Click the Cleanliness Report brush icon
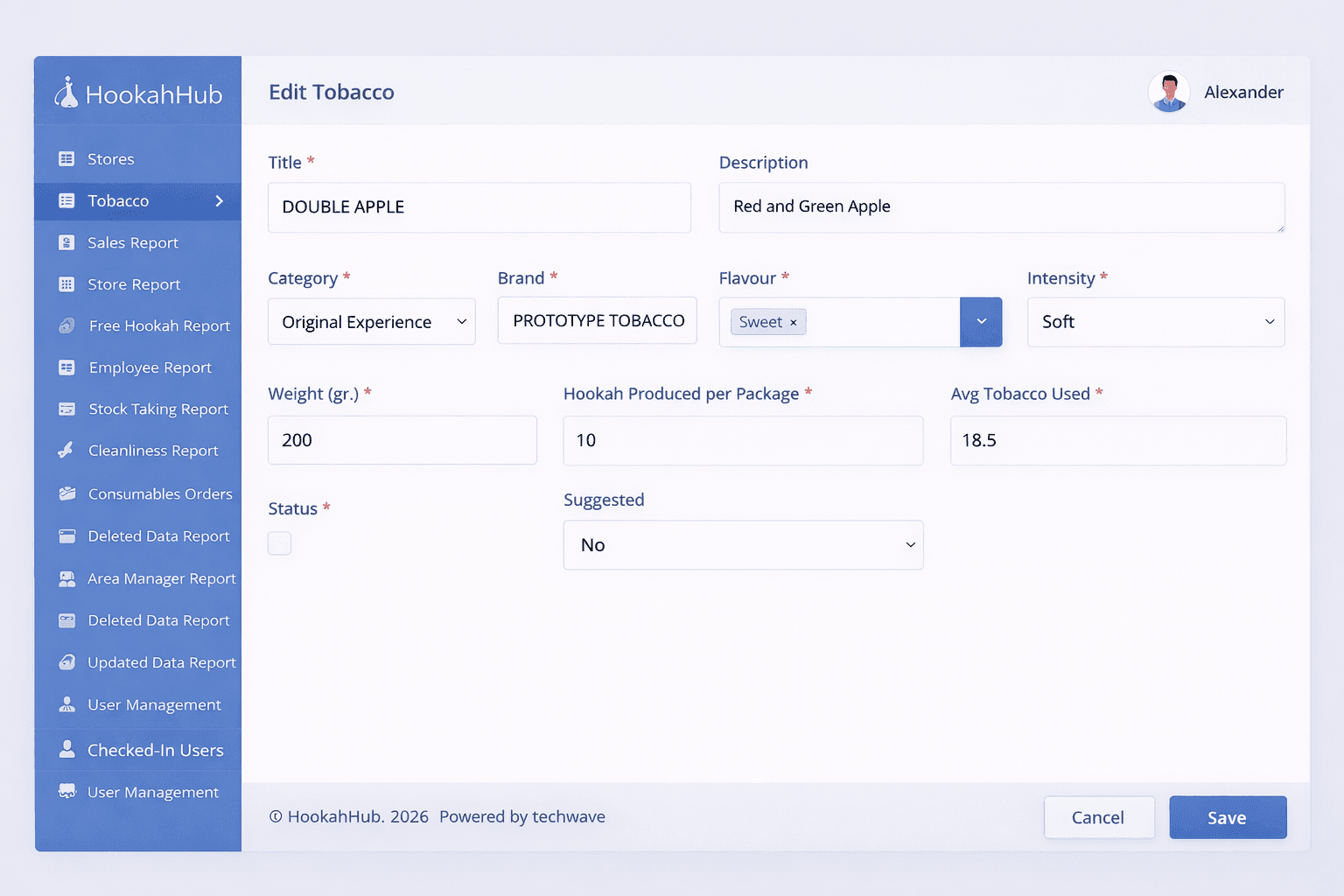Screen dimensions: 1344x896 click(x=67, y=451)
